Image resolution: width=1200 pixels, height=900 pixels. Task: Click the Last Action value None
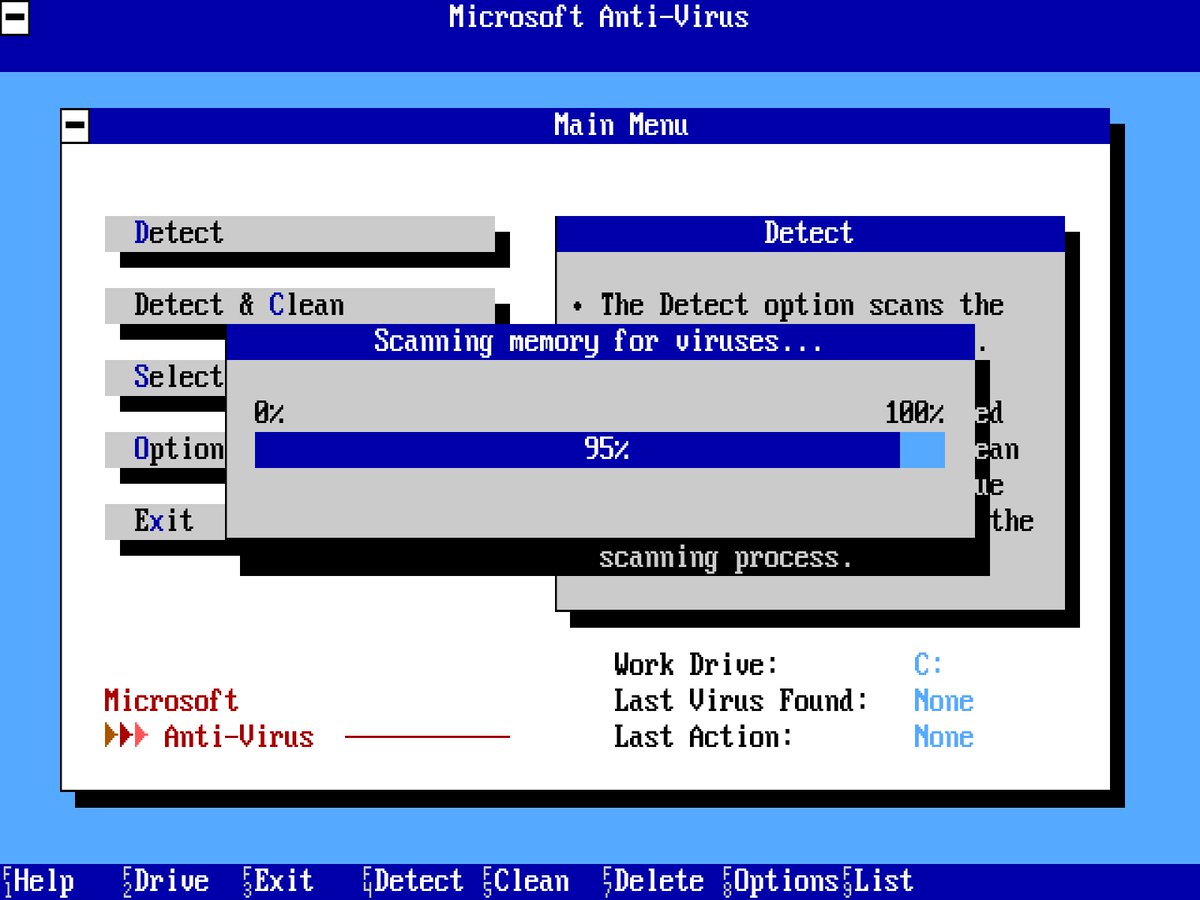pos(944,737)
